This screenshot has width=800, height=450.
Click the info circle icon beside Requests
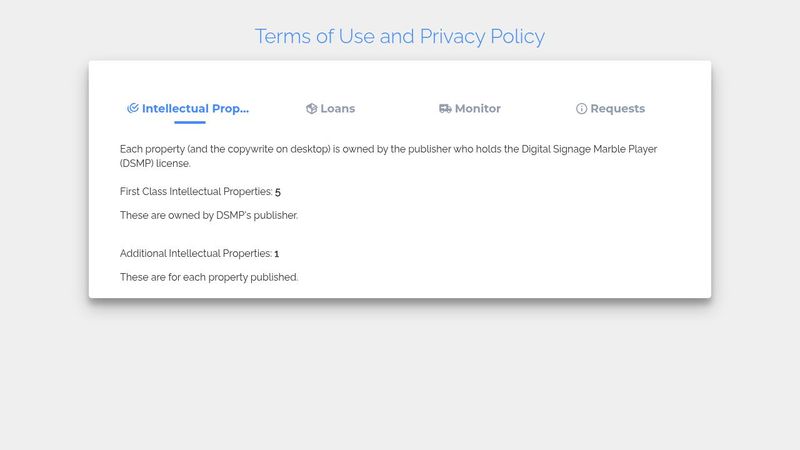click(x=581, y=108)
